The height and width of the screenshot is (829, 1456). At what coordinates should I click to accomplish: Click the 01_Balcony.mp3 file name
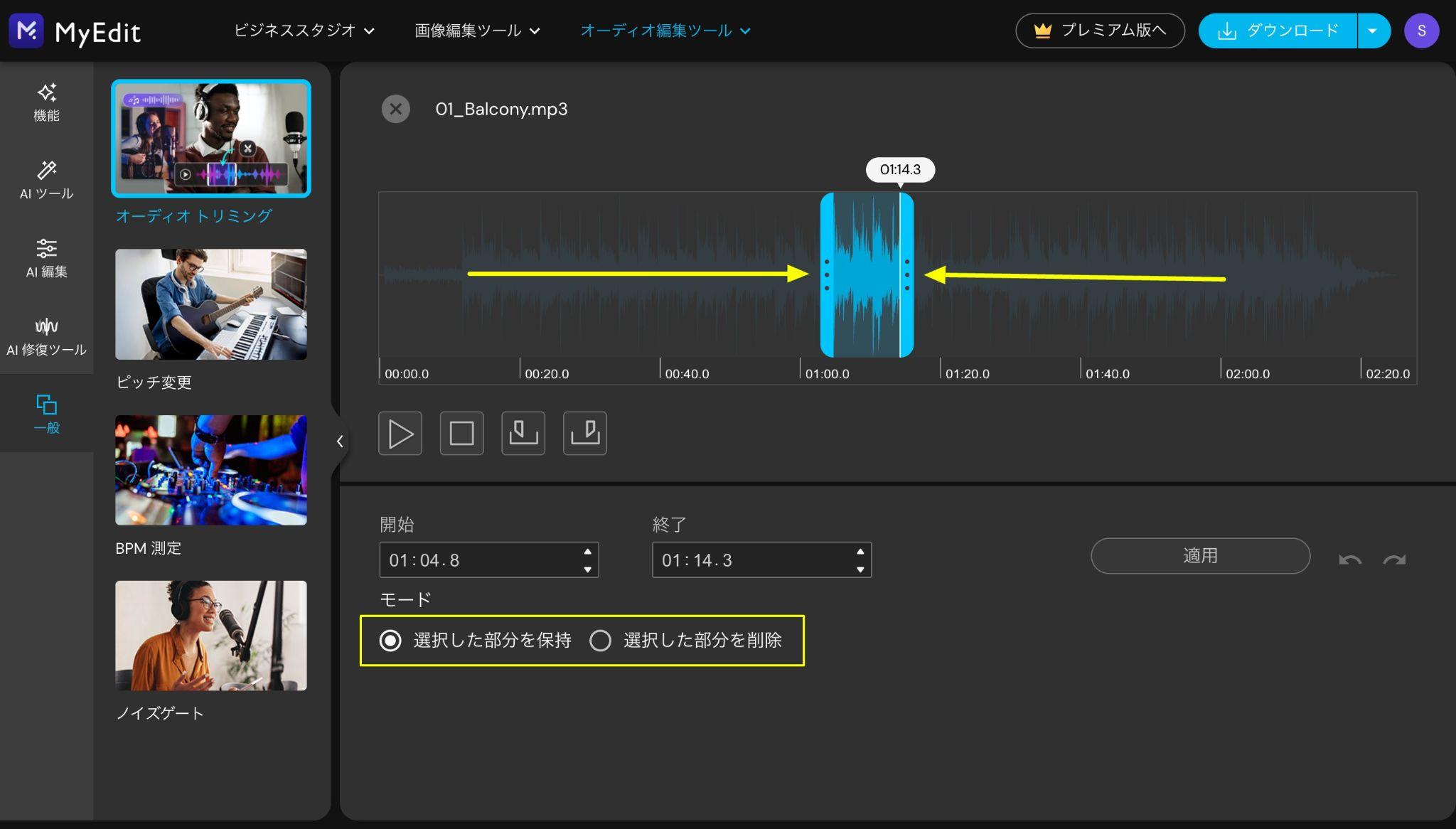[501, 109]
